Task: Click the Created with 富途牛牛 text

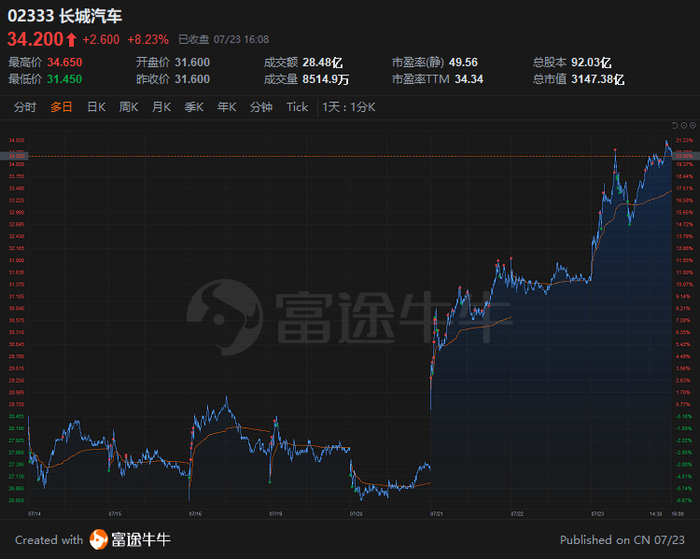Action: coord(93,540)
